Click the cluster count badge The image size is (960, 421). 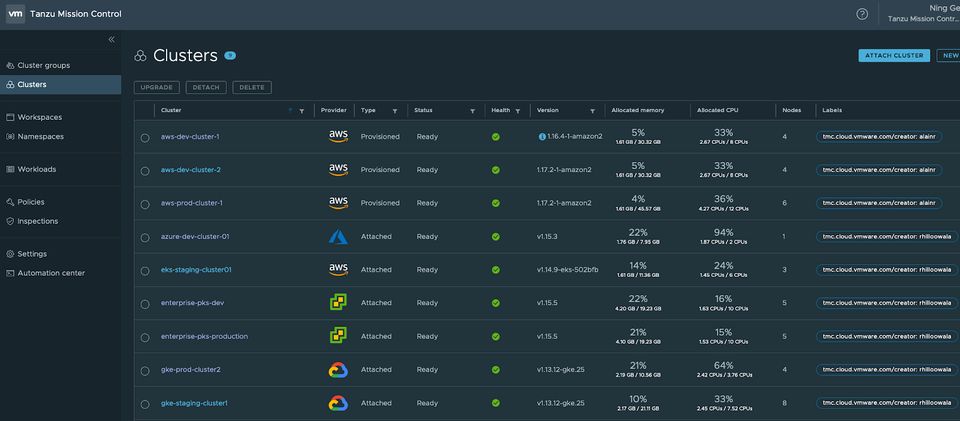click(x=230, y=56)
